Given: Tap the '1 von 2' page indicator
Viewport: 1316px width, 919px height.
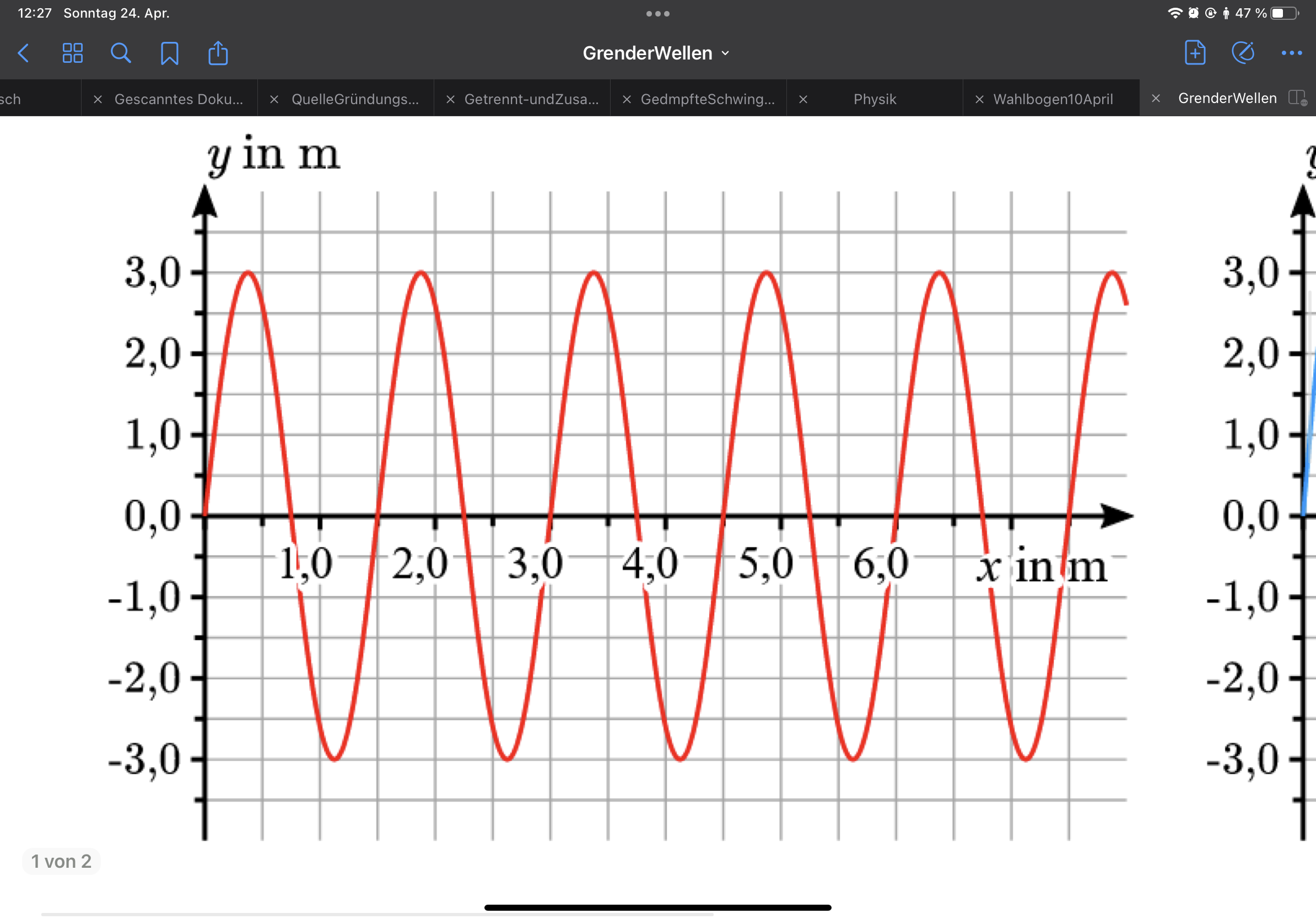Looking at the screenshot, I should (61, 861).
